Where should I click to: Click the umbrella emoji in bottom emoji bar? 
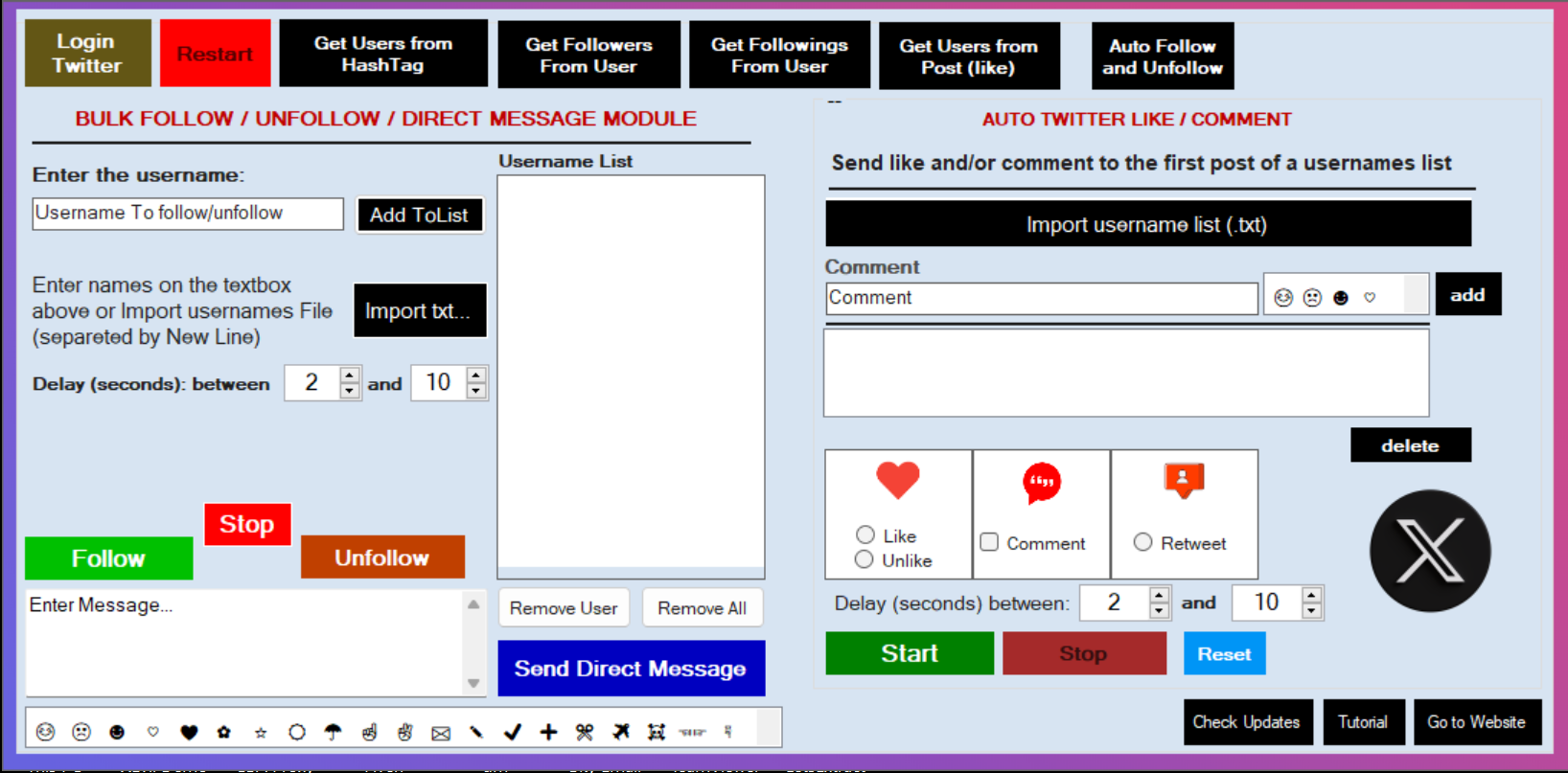coord(333,733)
